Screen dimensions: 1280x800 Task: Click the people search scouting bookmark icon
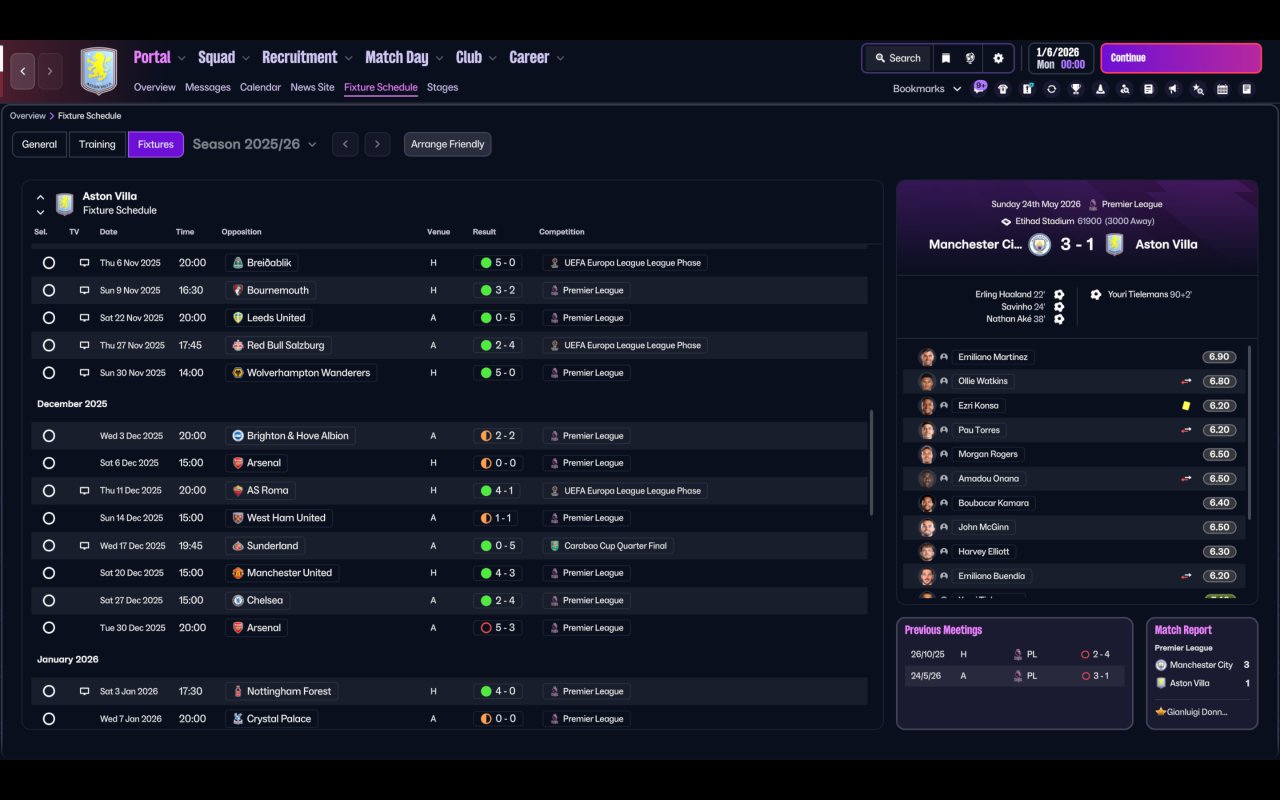click(x=1125, y=89)
